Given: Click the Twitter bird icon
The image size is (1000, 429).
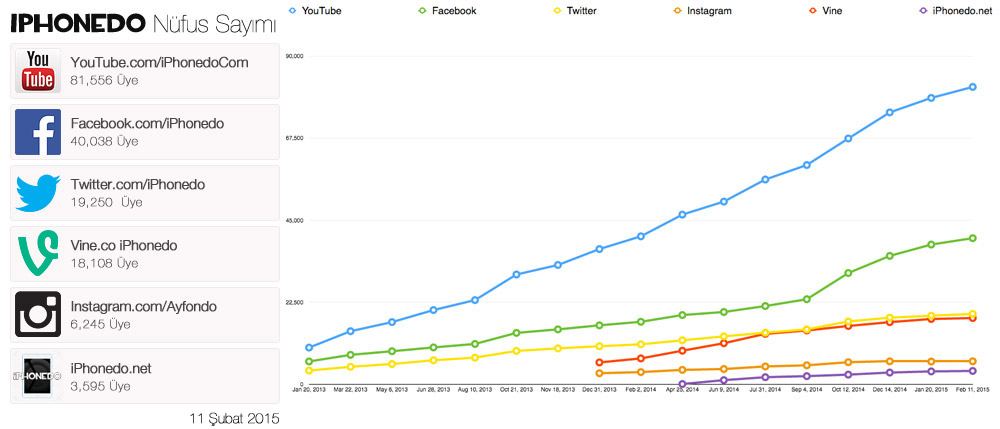Looking at the screenshot, I should coord(38,193).
